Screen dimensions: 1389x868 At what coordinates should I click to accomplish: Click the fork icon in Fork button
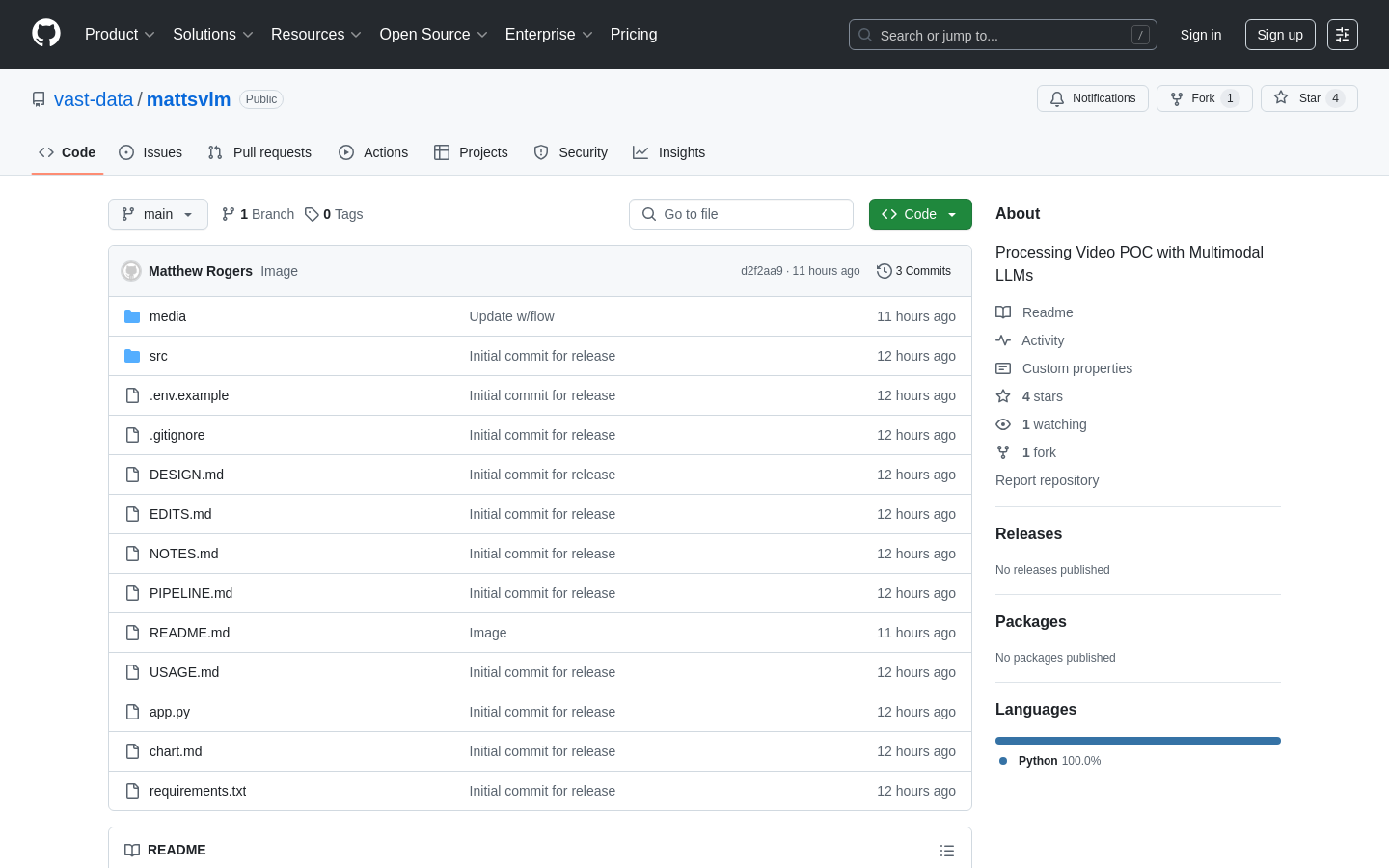[1177, 98]
